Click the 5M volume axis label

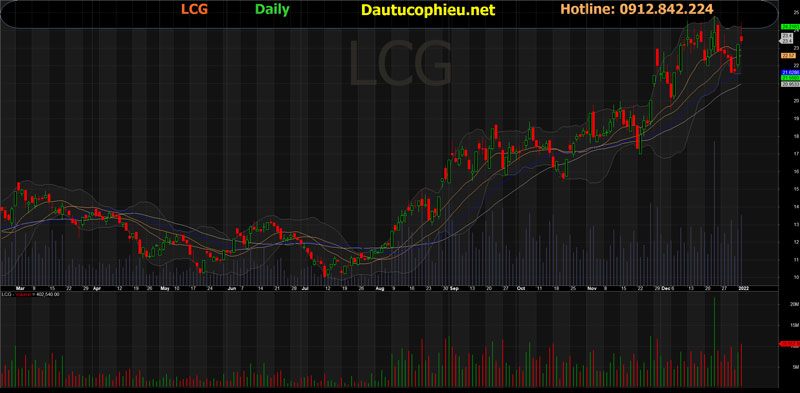[795, 366]
